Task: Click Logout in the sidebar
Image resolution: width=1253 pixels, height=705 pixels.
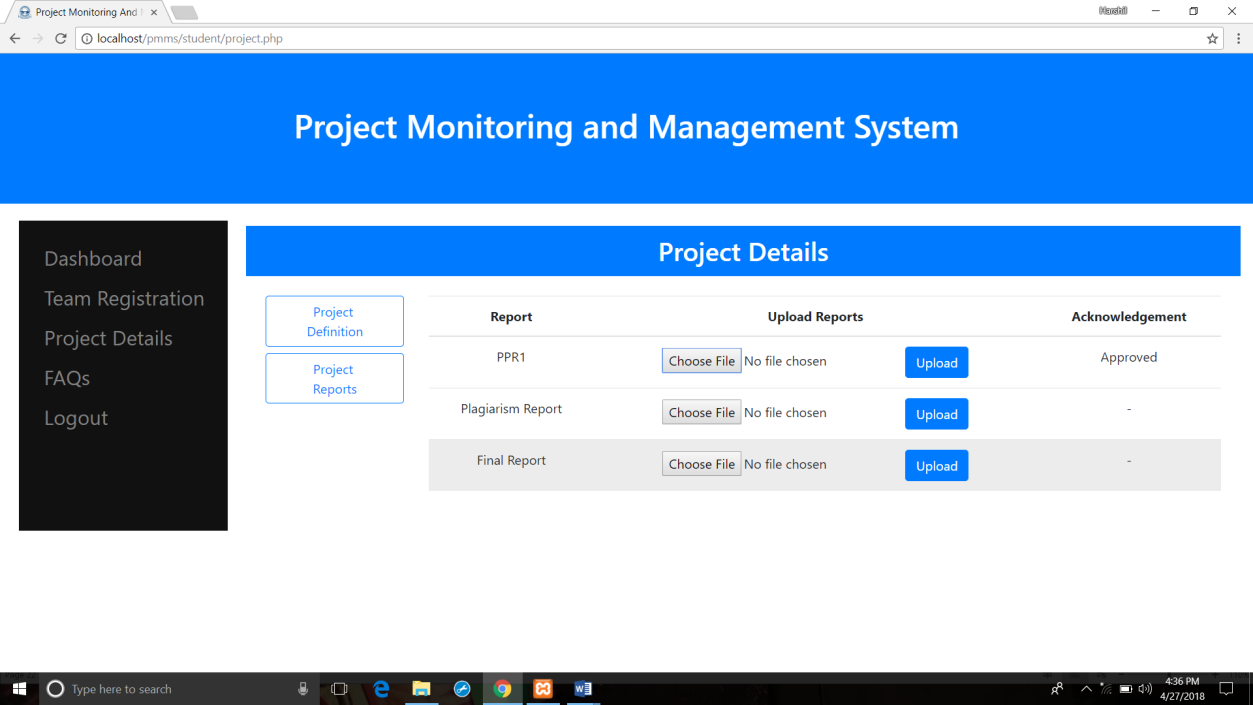Action: pyautogui.click(x=76, y=419)
